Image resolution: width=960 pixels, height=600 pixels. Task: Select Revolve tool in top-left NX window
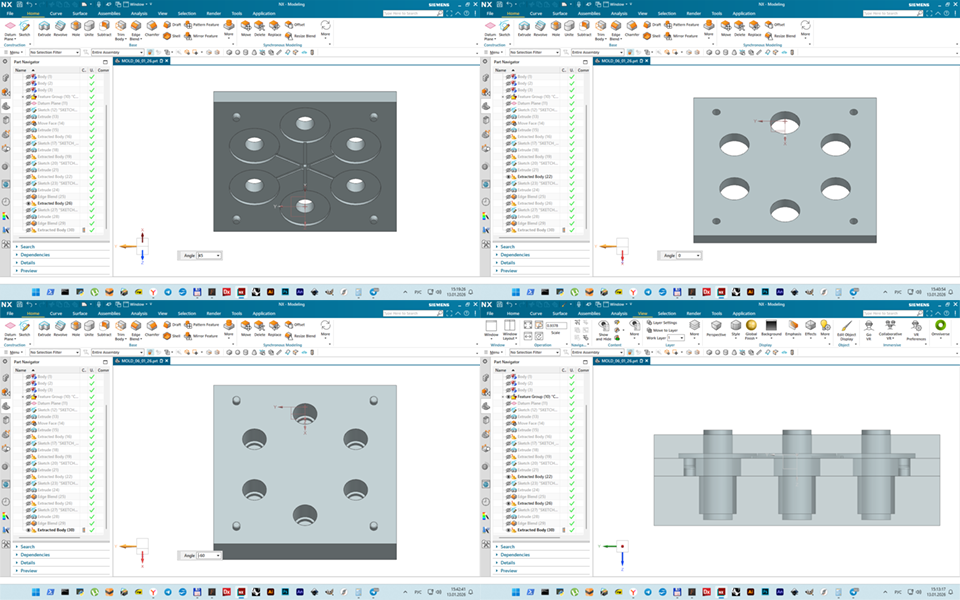[60, 28]
